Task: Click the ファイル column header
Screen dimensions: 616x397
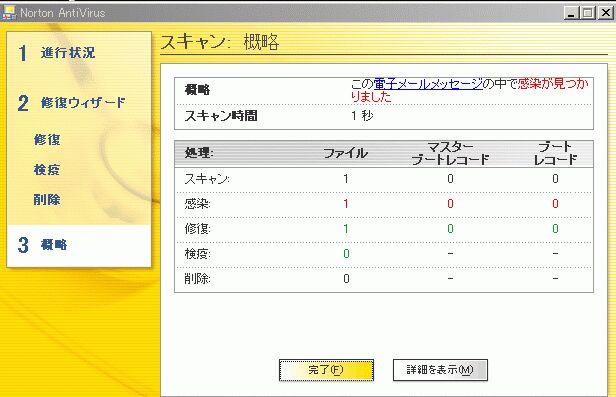Action: 346,153
